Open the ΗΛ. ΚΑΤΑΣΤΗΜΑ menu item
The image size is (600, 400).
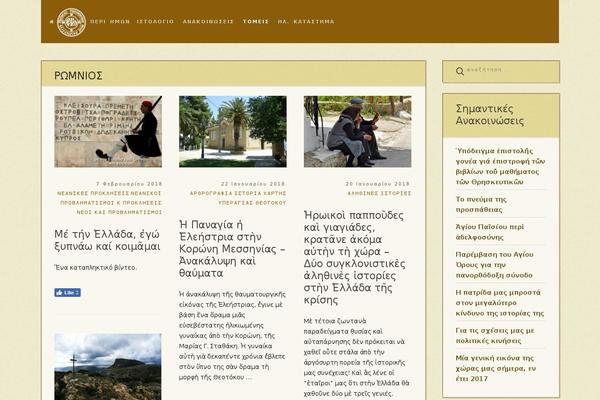pyautogui.click(x=306, y=22)
